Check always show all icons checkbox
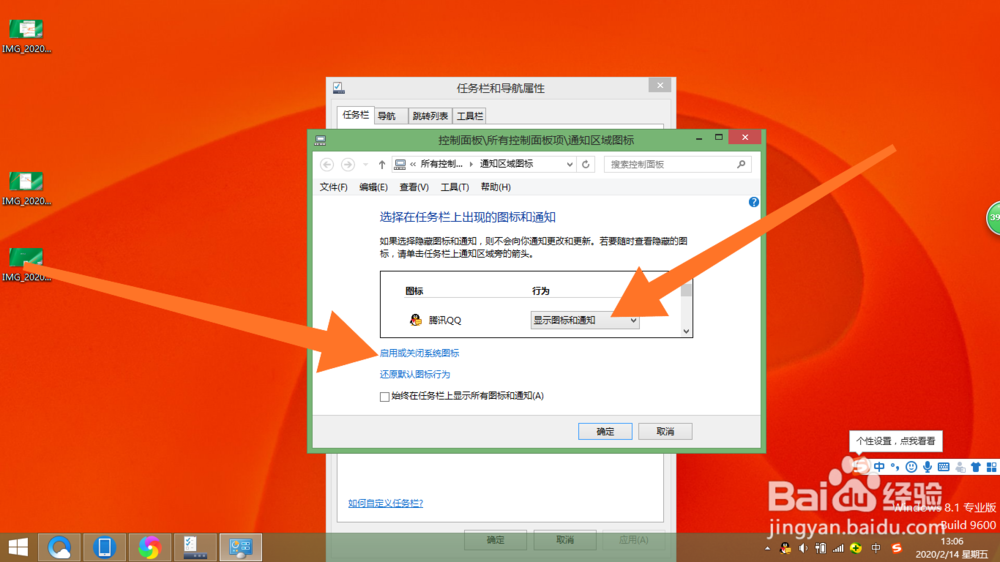The height and width of the screenshot is (562, 1000). (x=385, y=397)
